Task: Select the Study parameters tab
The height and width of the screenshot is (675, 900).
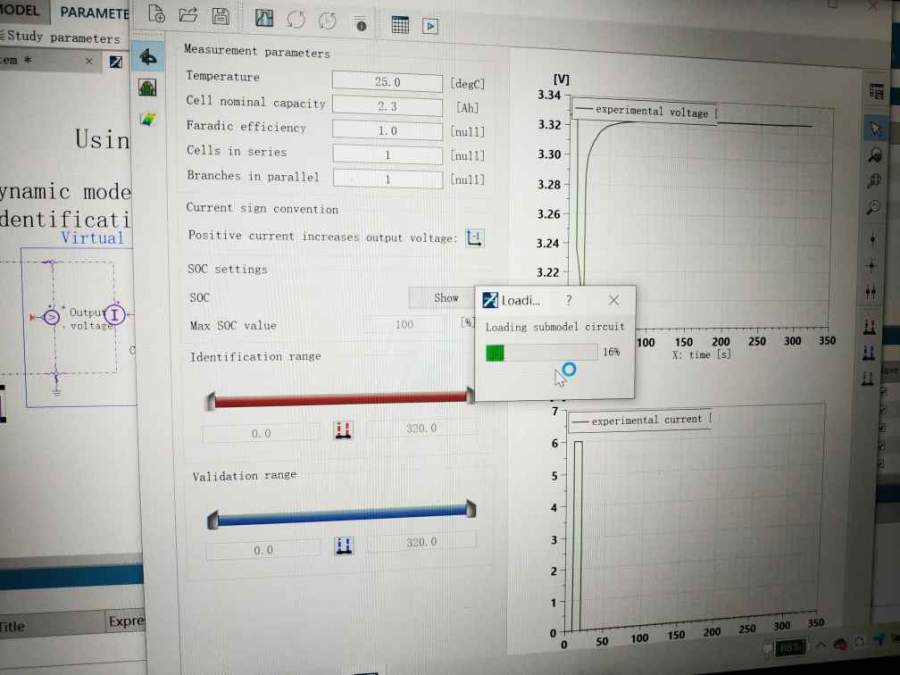Action: point(62,38)
